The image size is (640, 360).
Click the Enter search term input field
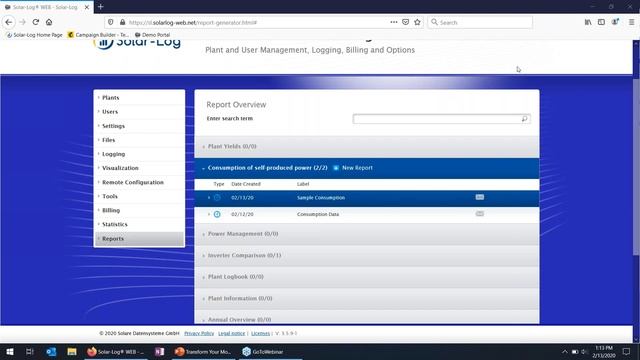click(x=442, y=119)
